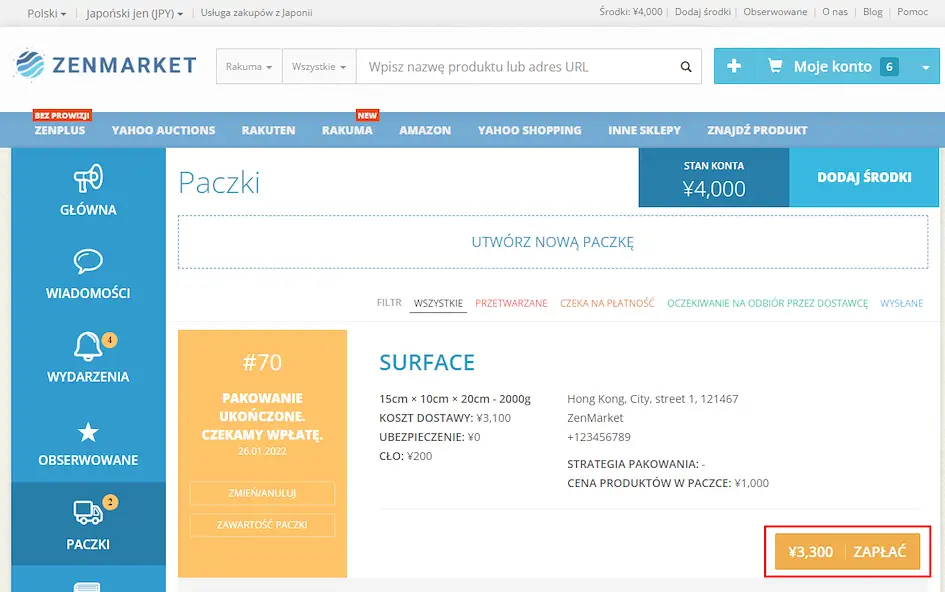Click the date 26.01.2022
Image resolution: width=945 pixels, height=592 pixels.
pyautogui.click(x=262, y=451)
